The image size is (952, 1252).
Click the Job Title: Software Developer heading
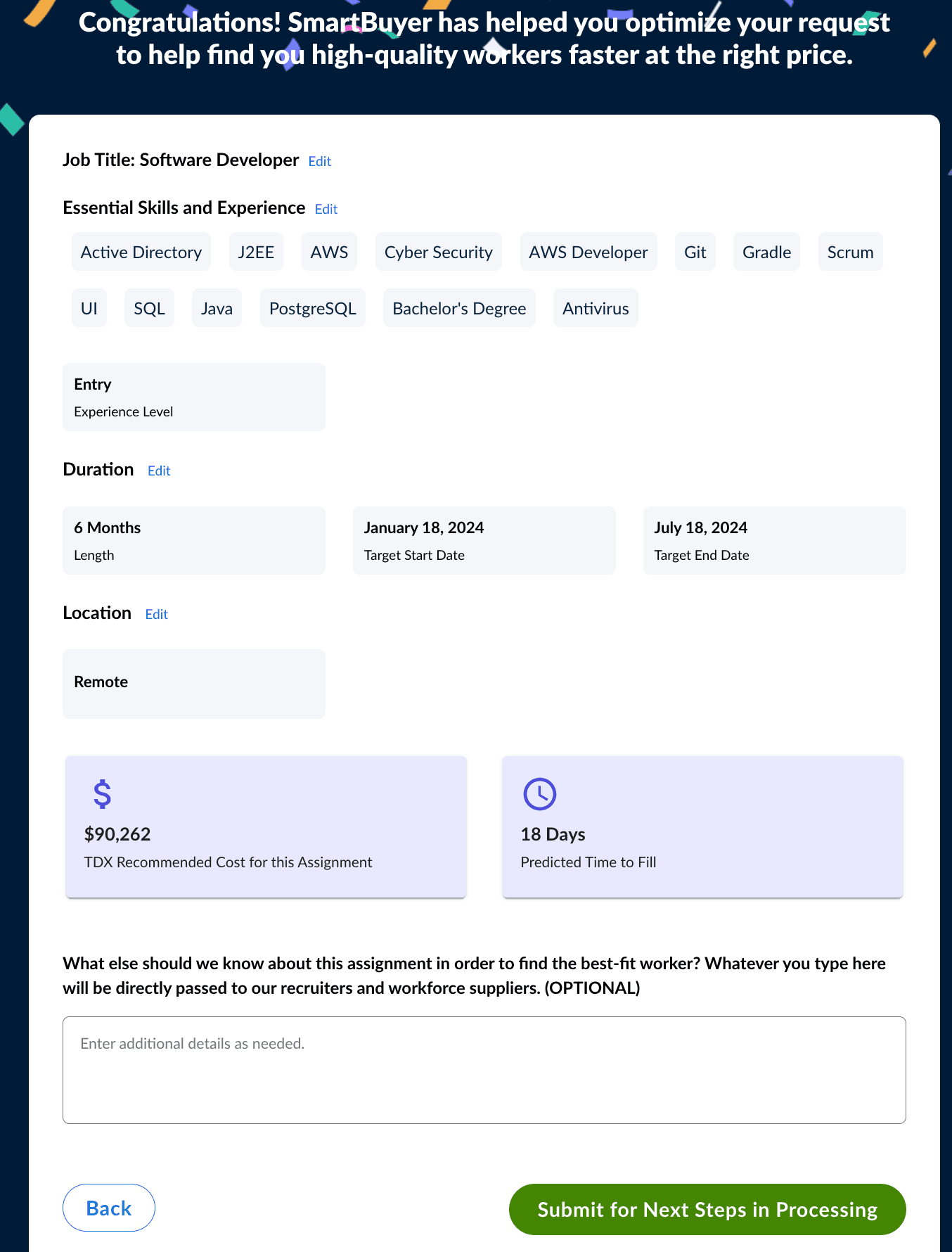coord(181,160)
